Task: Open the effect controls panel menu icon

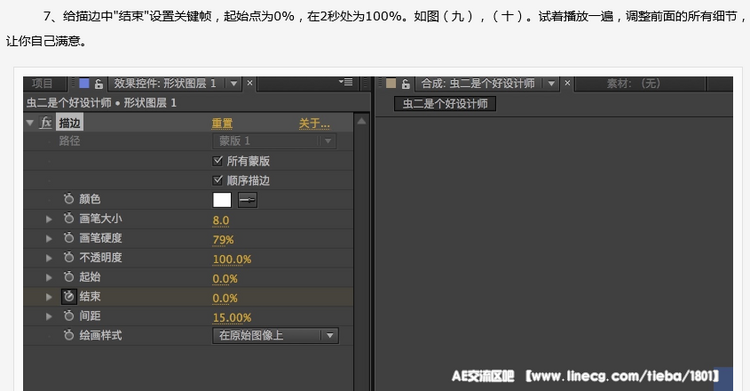Action: coord(346,82)
